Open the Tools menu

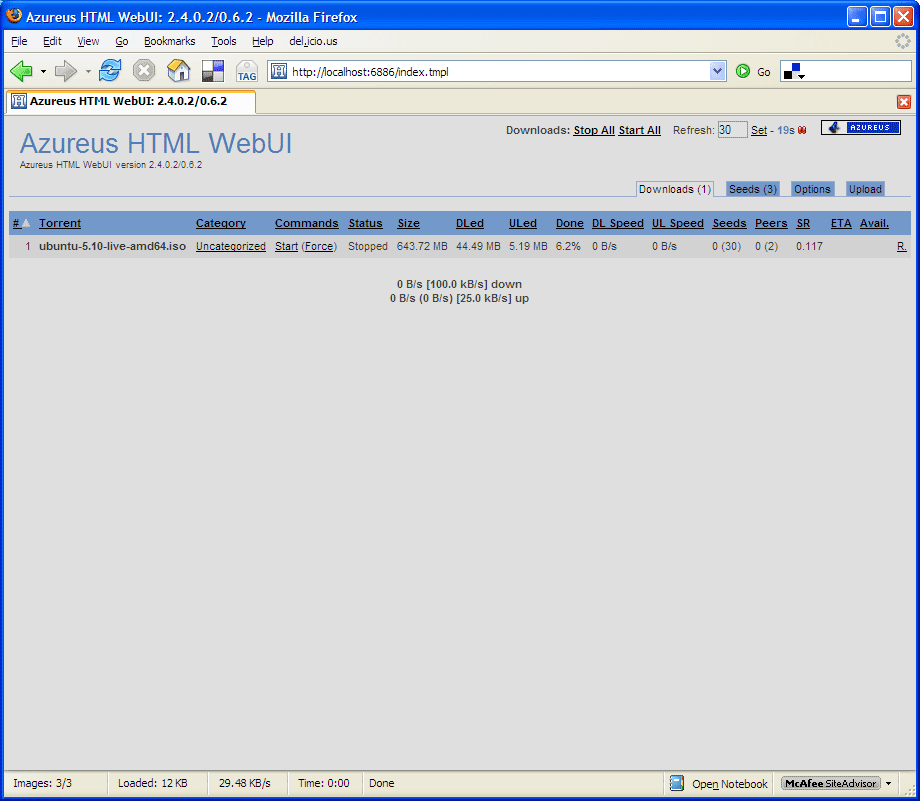(224, 41)
